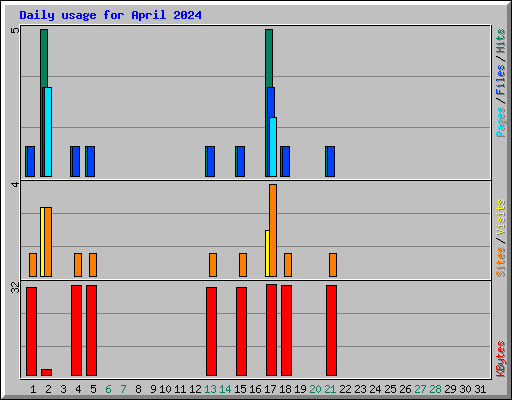Click the green weekend day label '7'
Screen dimensions: 512x400
pos(123,389)
